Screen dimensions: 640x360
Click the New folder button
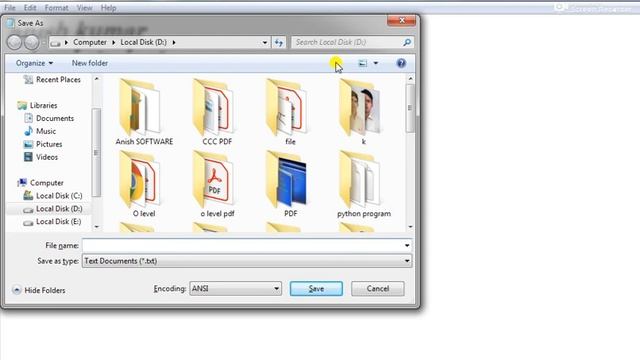[90, 63]
